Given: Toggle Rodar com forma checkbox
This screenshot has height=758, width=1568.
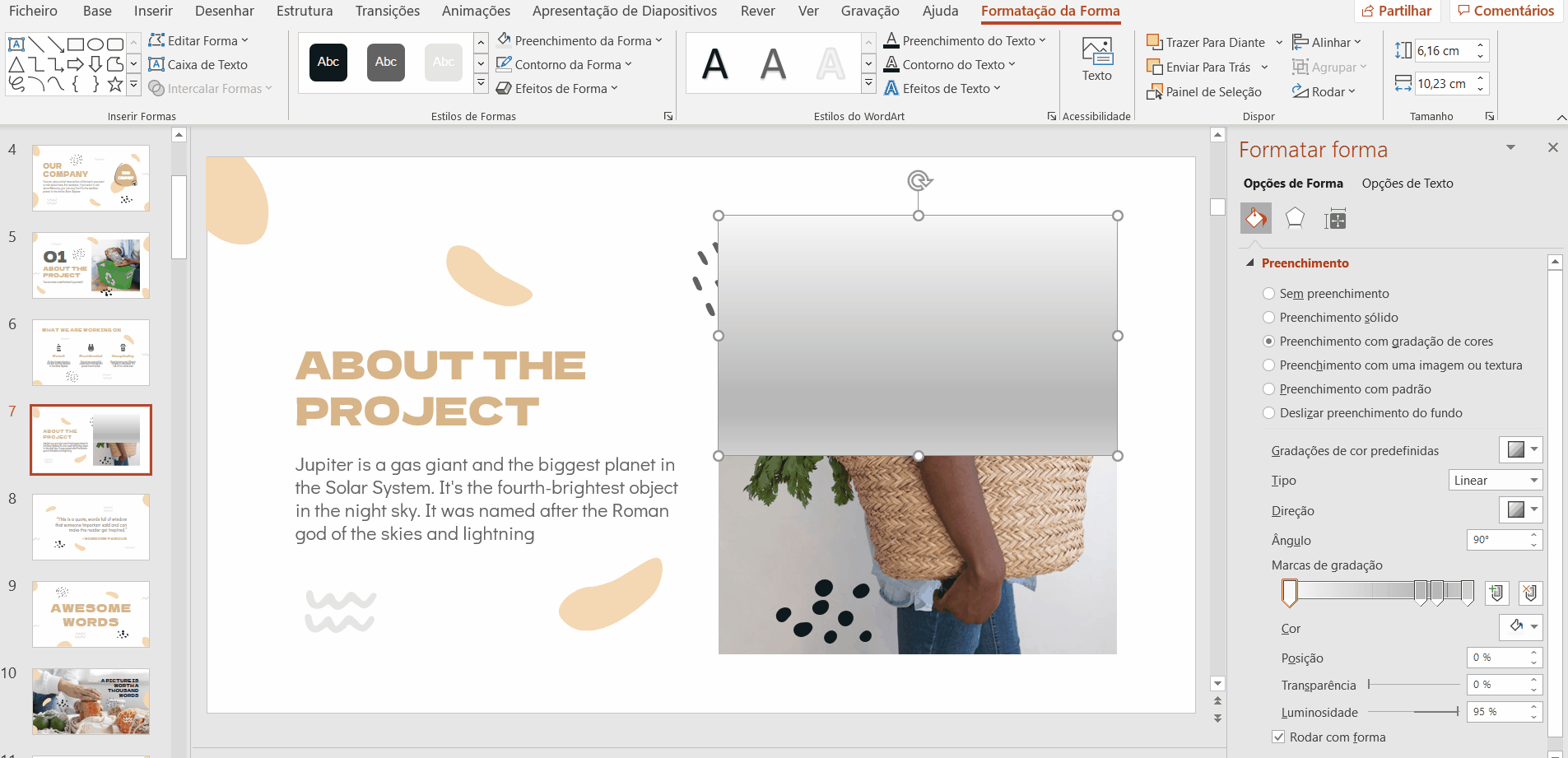Looking at the screenshot, I should 1278,737.
